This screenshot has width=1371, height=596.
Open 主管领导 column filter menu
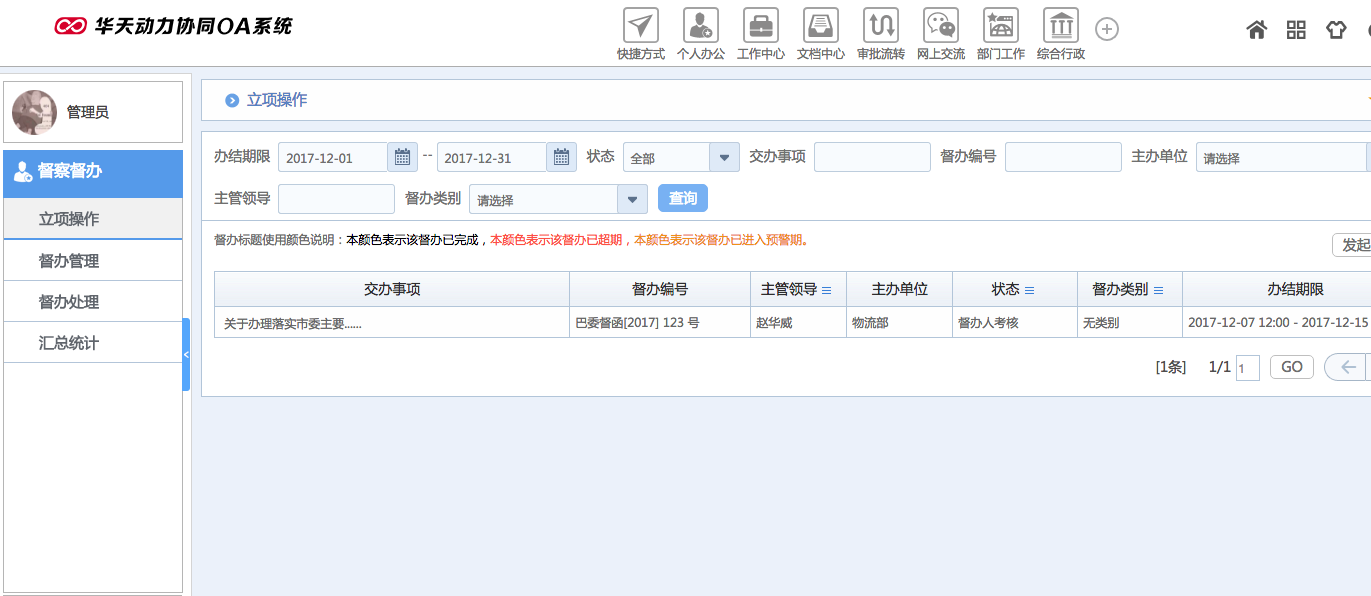point(827,290)
